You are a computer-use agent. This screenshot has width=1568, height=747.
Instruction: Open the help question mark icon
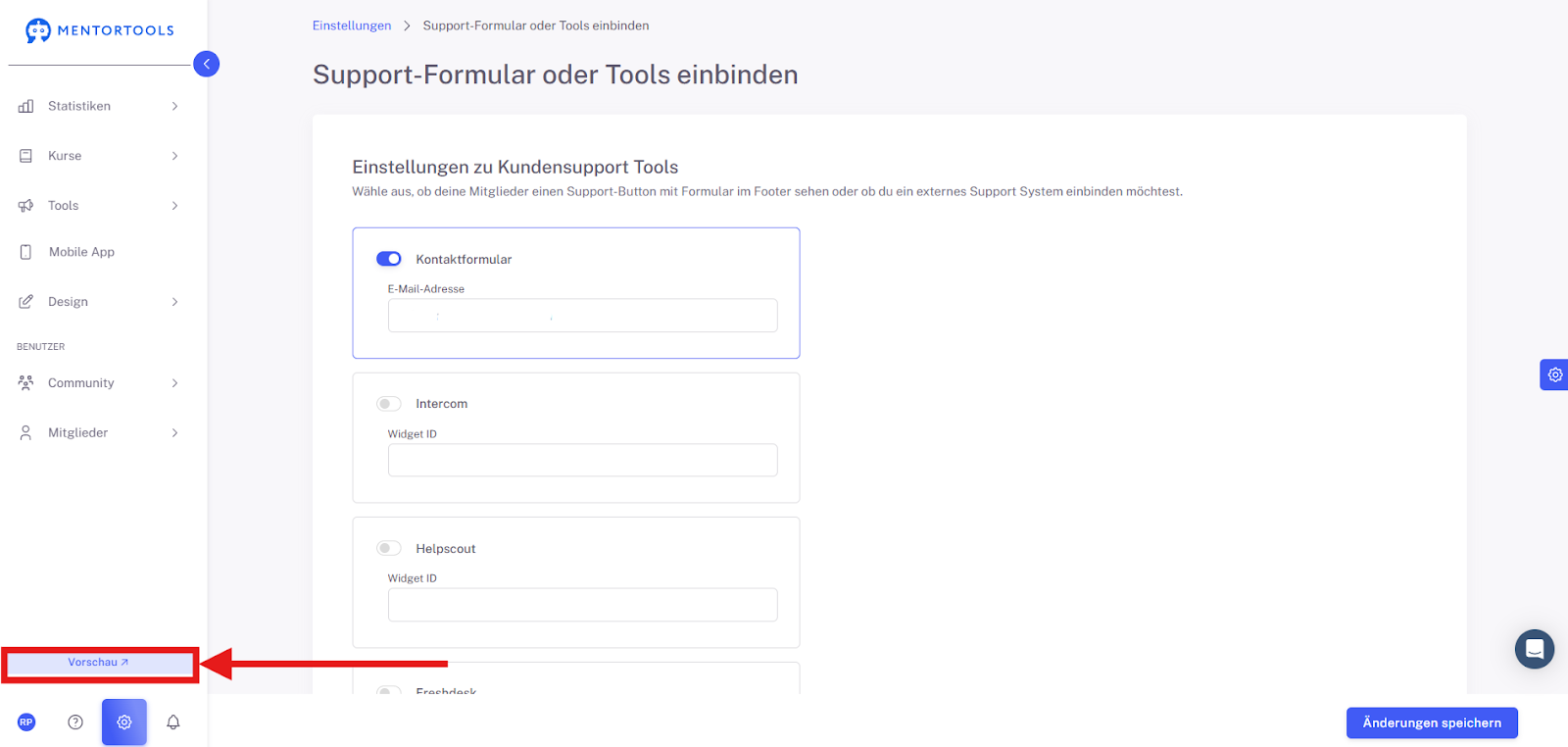pyautogui.click(x=75, y=722)
